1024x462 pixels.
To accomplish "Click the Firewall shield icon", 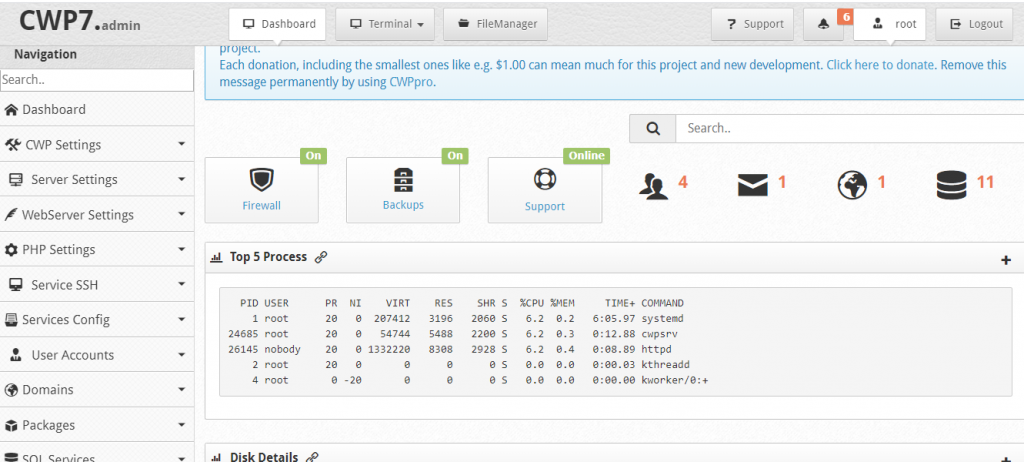I will pos(261,180).
